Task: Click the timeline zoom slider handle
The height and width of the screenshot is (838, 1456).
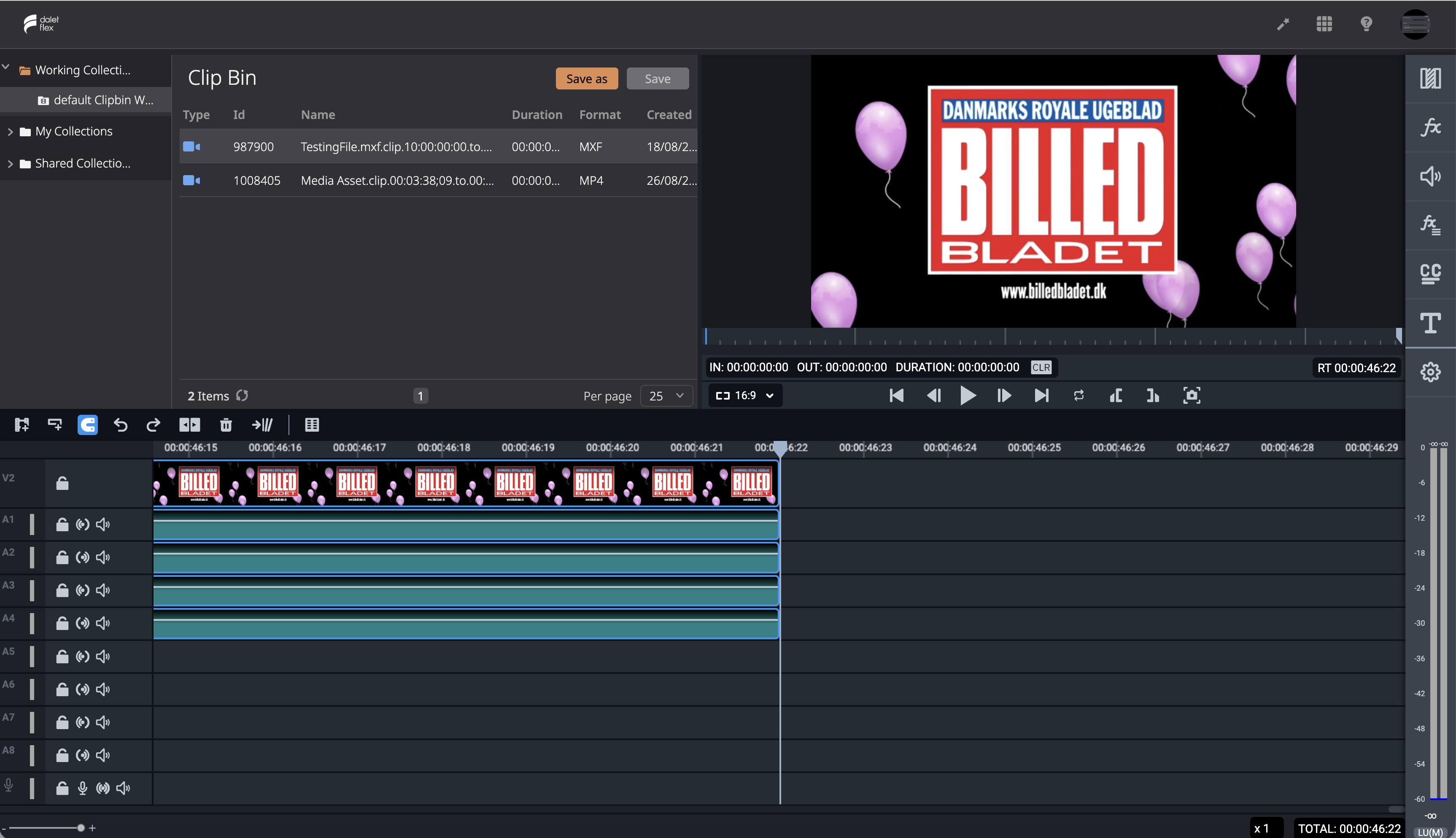Action: (81, 827)
